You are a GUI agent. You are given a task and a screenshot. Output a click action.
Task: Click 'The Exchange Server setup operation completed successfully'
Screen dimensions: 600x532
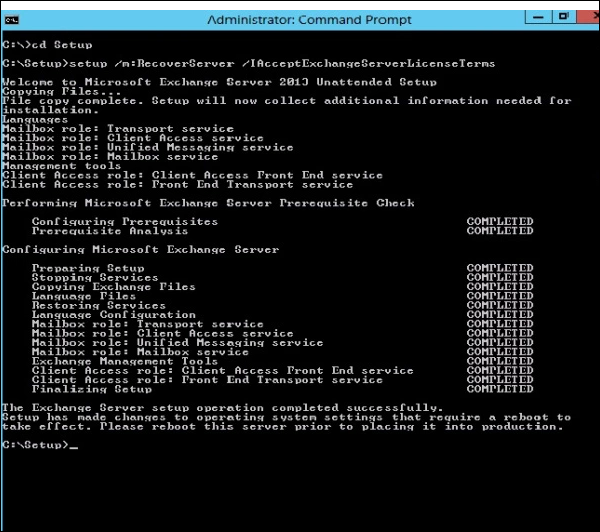point(222,408)
